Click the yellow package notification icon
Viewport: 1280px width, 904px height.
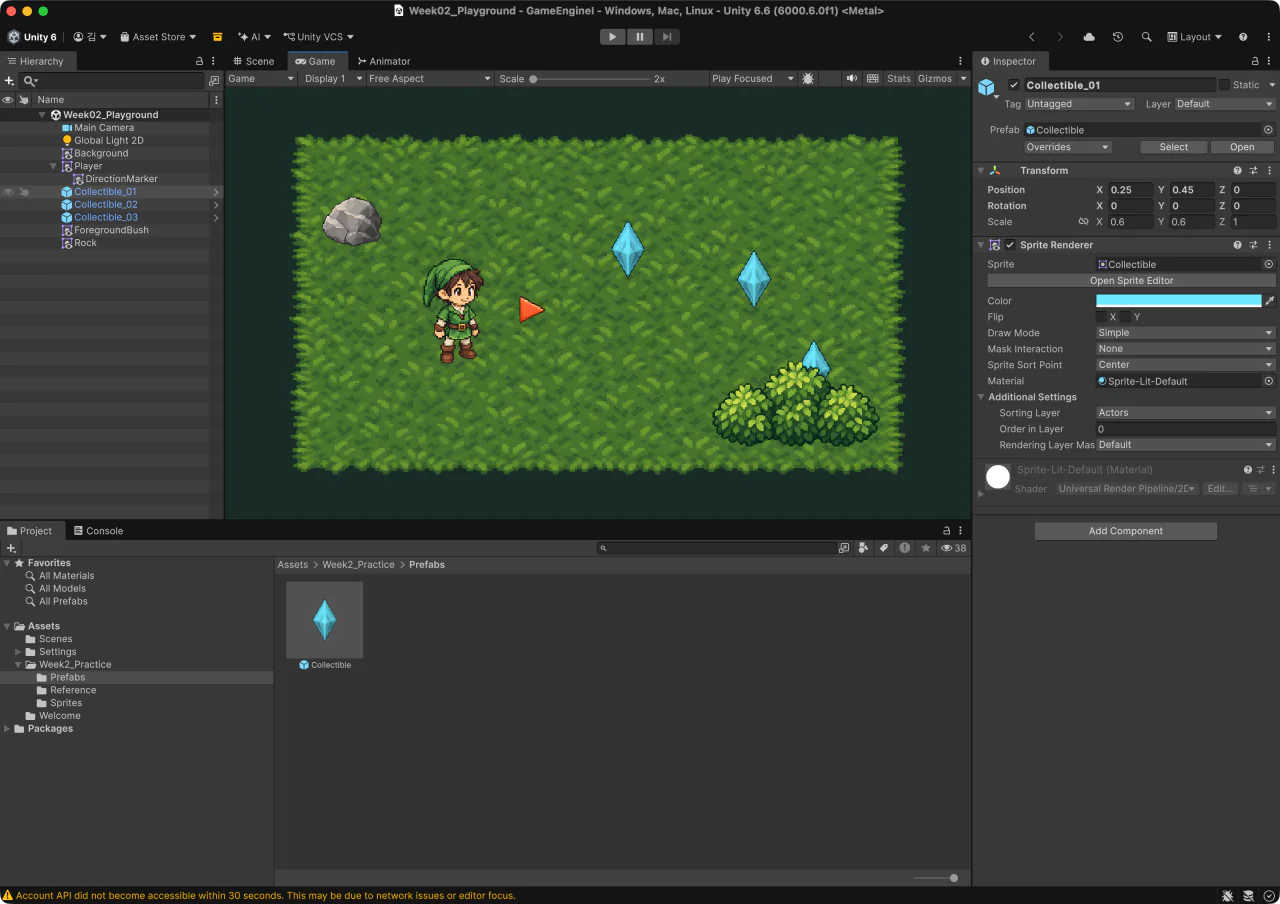pyautogui.click(x=217, y=37)
